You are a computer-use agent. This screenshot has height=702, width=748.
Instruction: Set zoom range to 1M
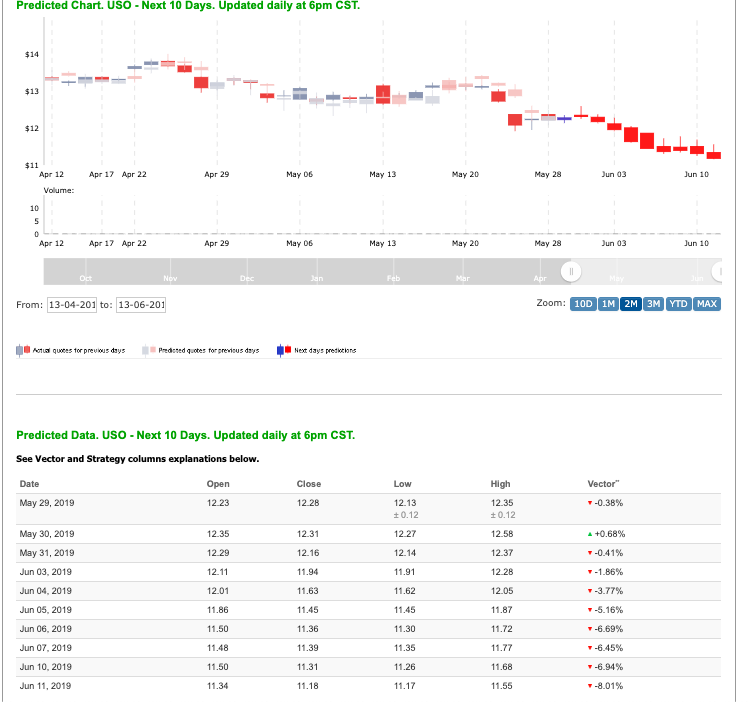tap(608, 304)
